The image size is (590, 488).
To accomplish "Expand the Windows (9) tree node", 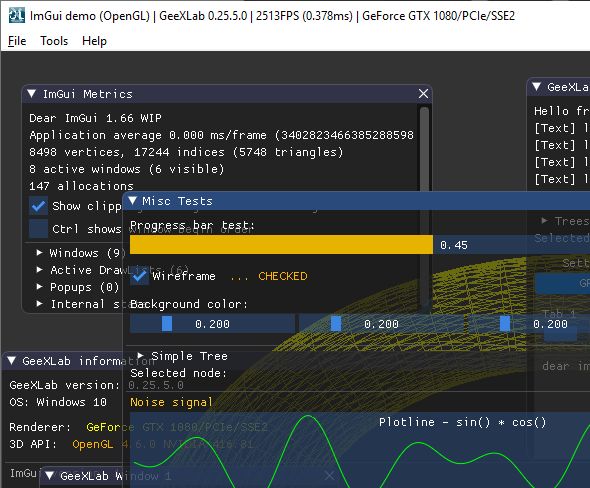I will [40, 252].
